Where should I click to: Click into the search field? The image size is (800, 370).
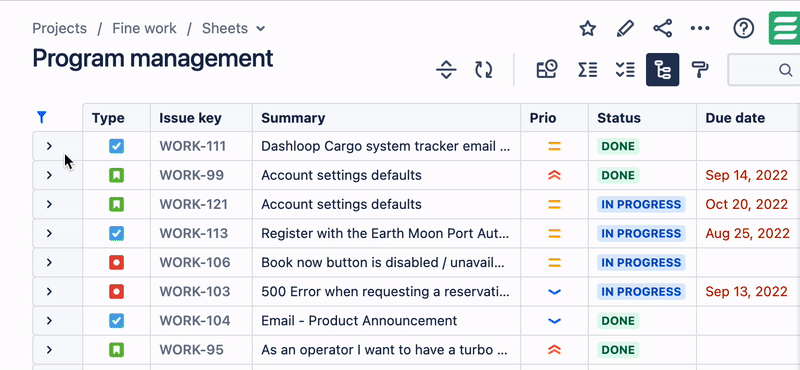(764, 69)
